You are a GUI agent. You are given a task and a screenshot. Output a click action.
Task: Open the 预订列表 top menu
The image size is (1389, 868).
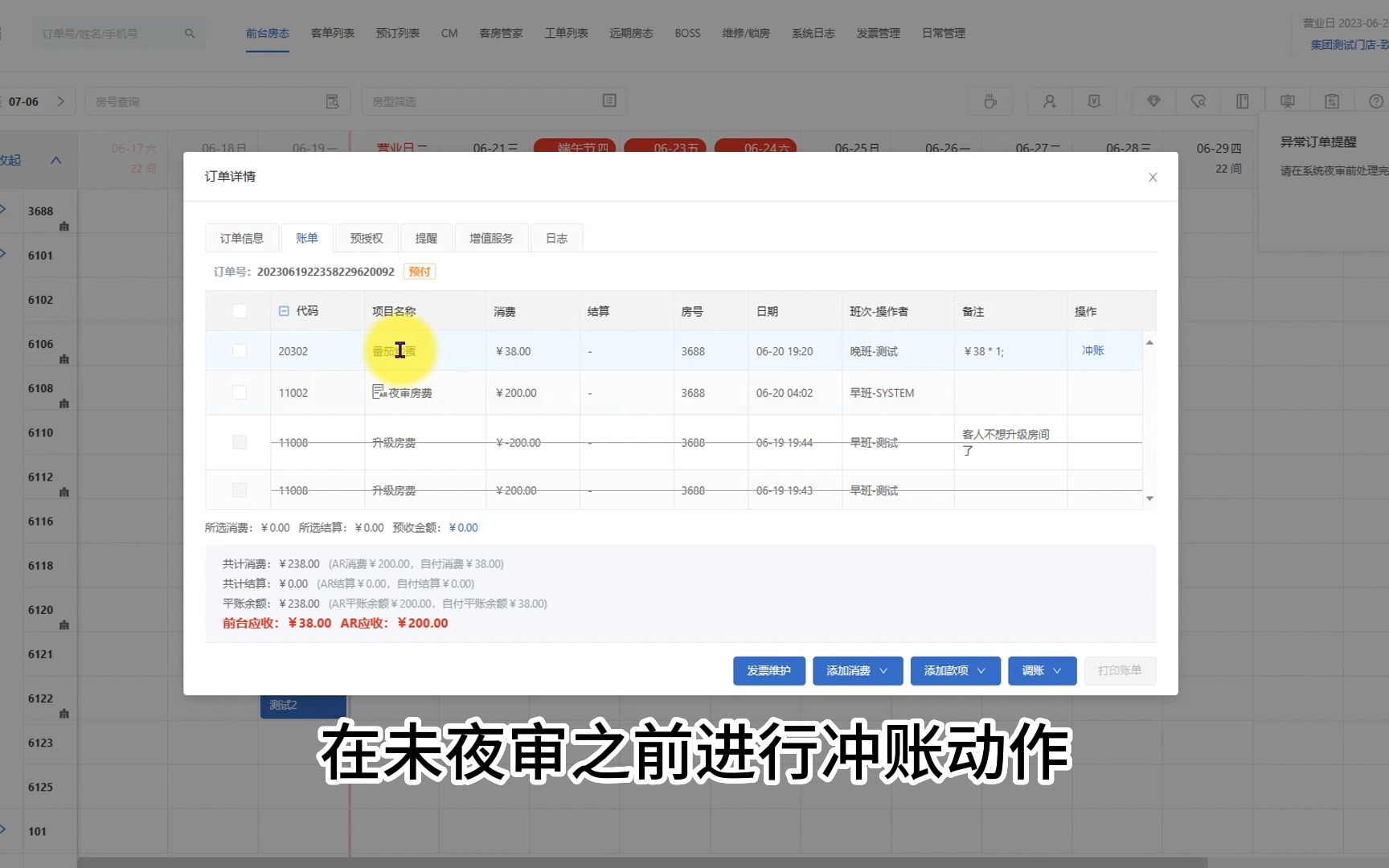click(x=398, y=34)
